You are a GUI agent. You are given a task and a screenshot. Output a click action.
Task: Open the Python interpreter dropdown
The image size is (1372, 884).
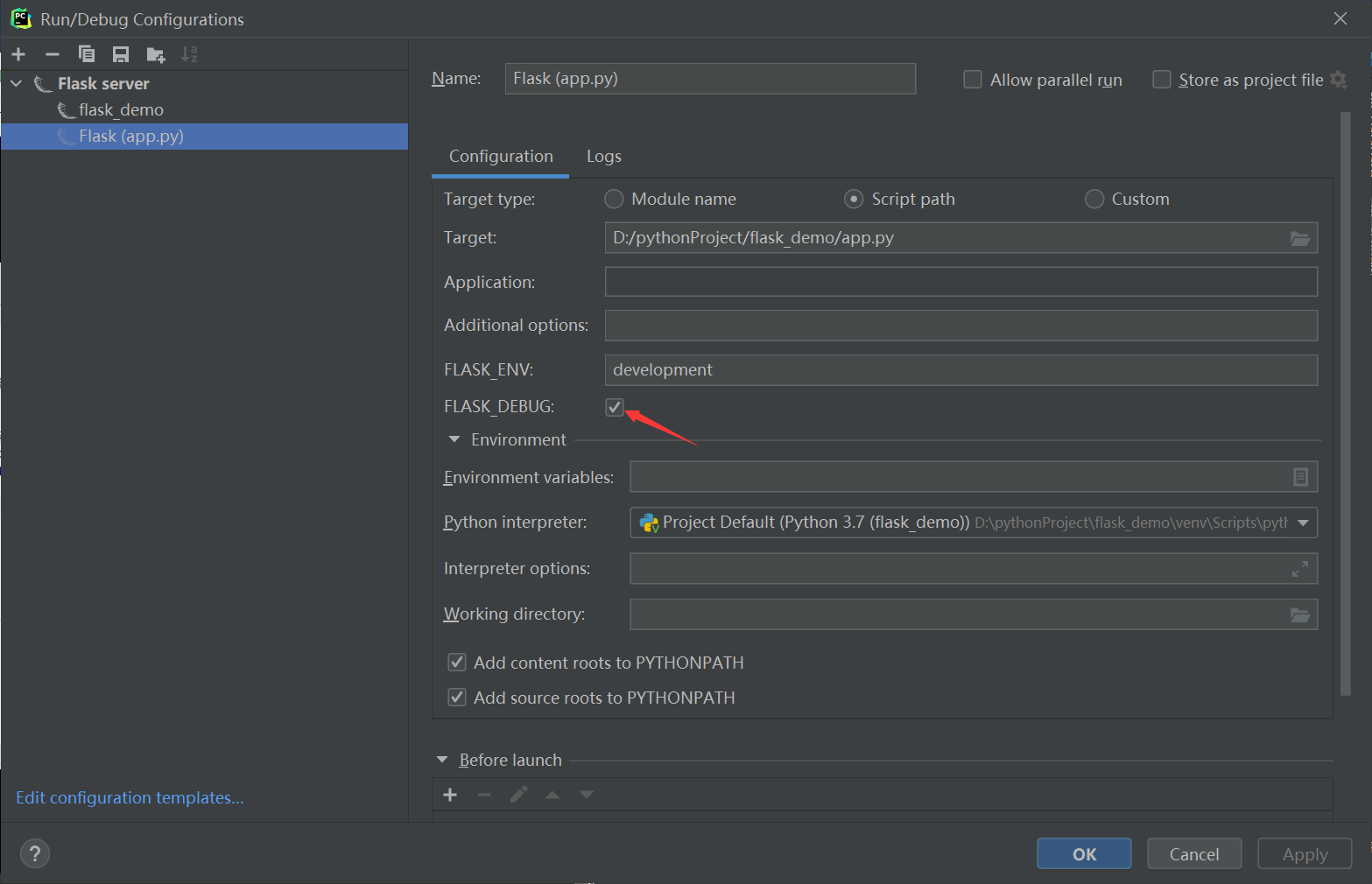coord(1303,523)
